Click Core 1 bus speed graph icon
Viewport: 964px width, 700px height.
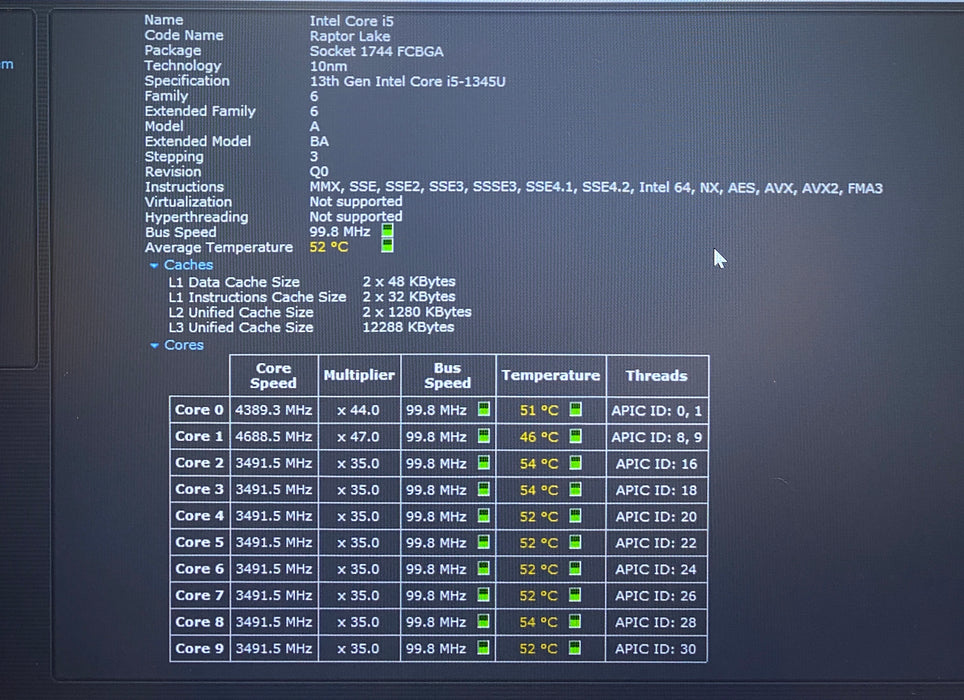484,436
